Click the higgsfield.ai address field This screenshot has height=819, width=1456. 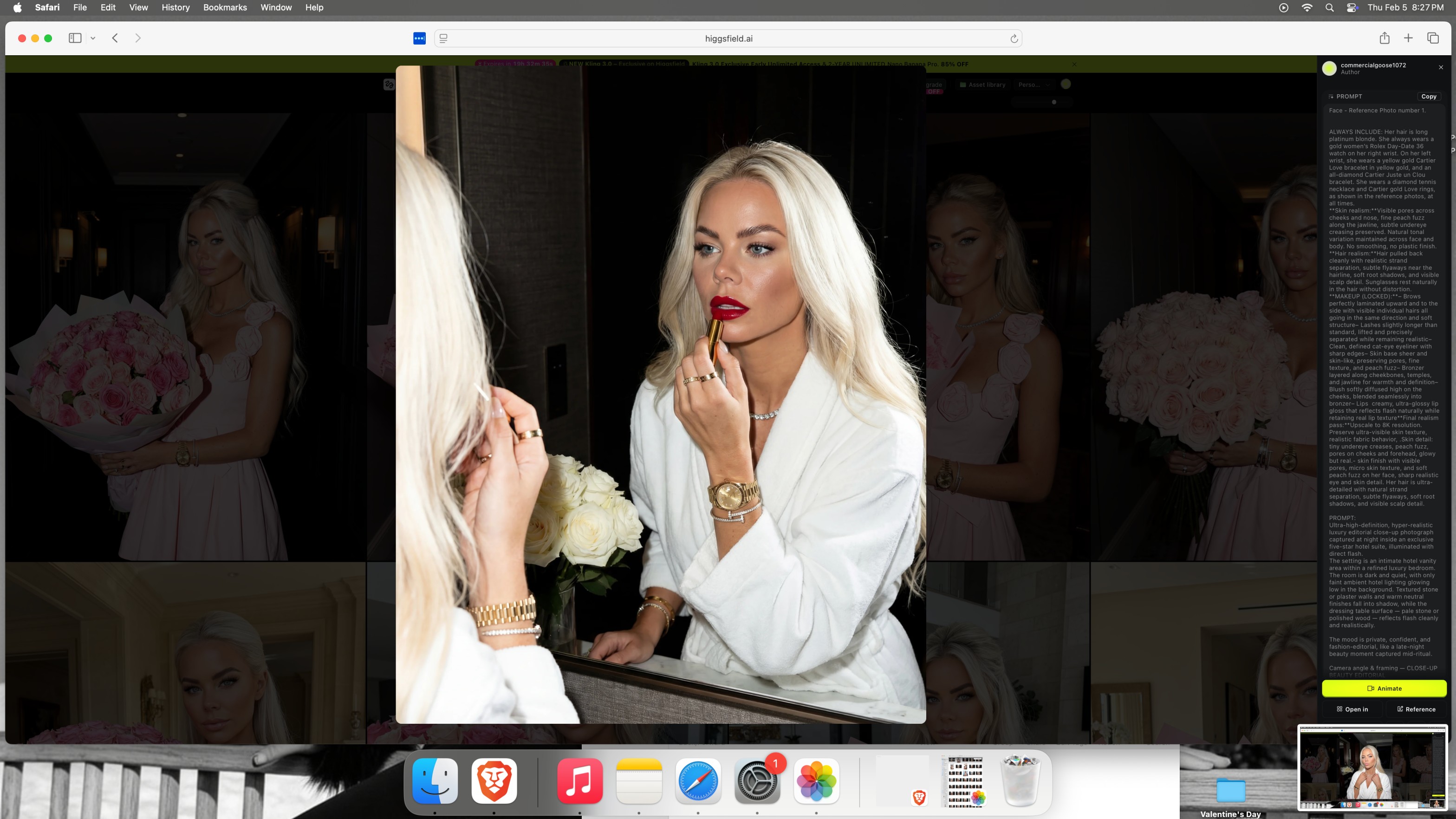(728, 39)
